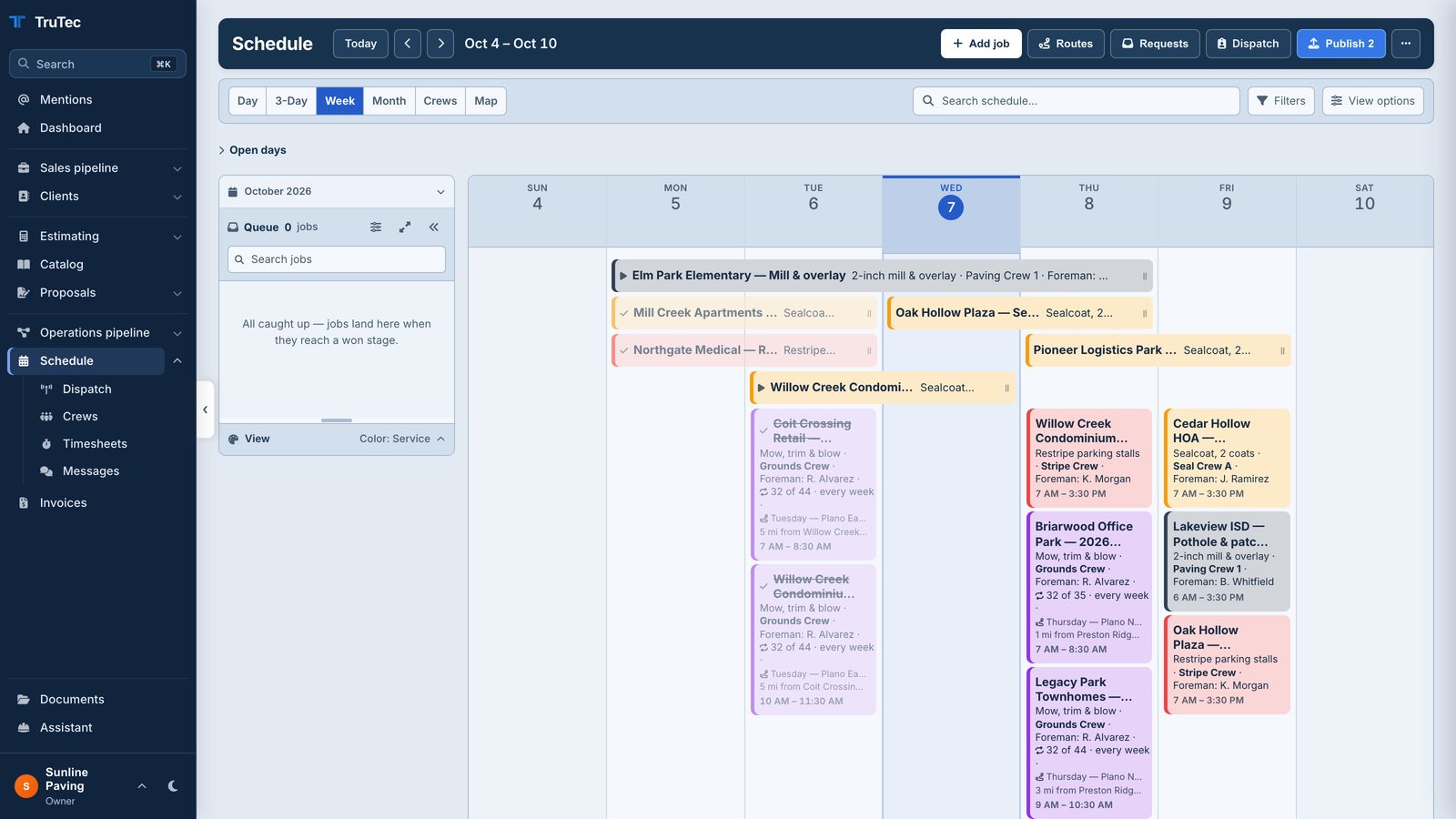The height and width of the screenshot is (819, 1456).
Task: Focus the Search schedule field
Action: (1077, 101)
